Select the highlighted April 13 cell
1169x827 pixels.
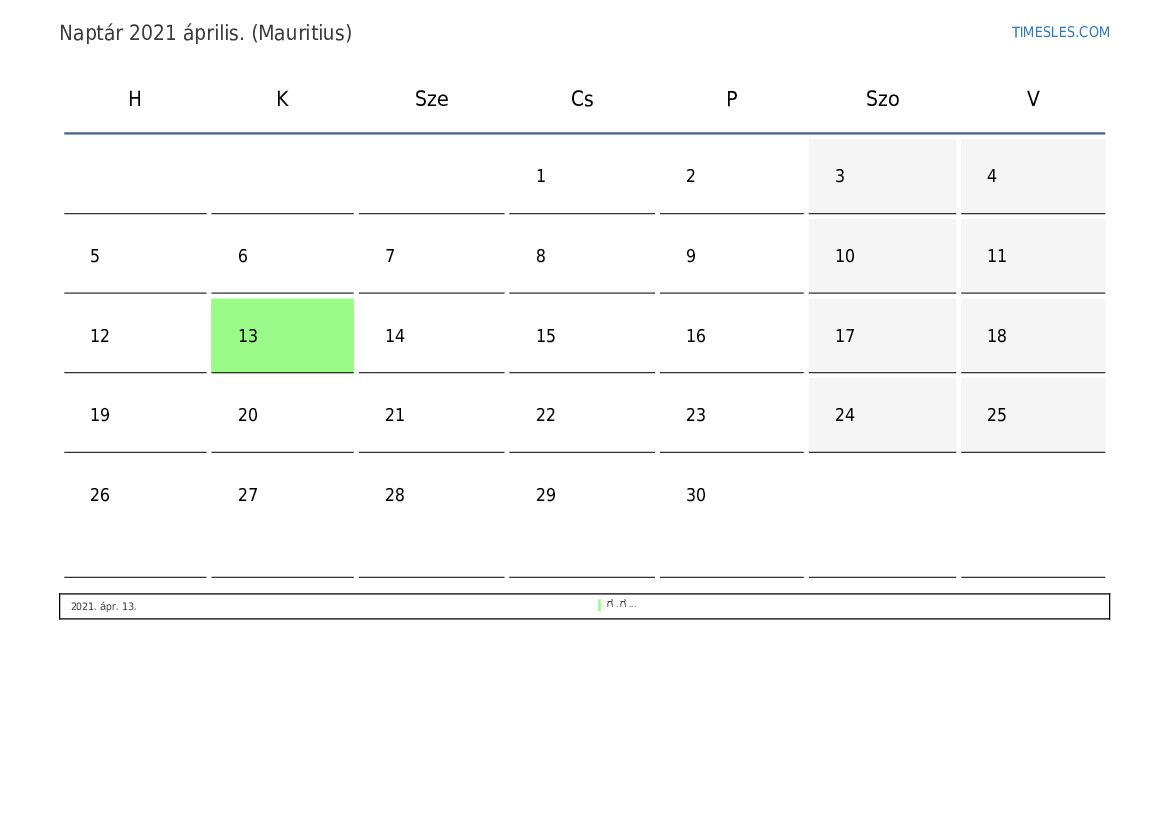tap(283, 336)
